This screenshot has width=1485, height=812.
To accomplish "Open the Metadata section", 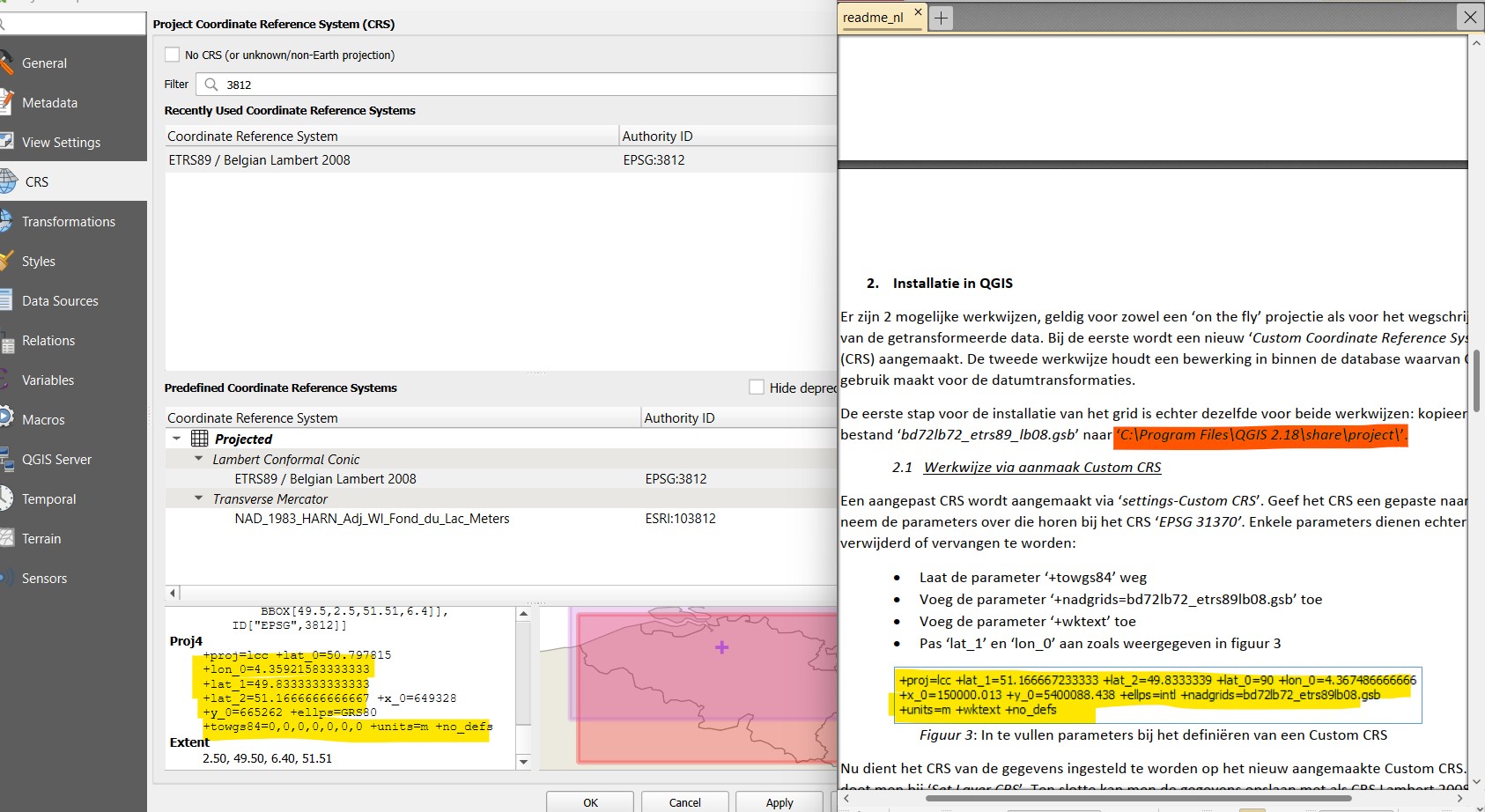I will tap(49, 103).
